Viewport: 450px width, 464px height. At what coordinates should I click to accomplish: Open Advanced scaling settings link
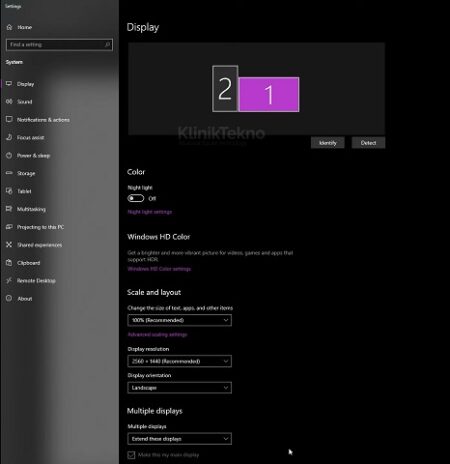157,334
